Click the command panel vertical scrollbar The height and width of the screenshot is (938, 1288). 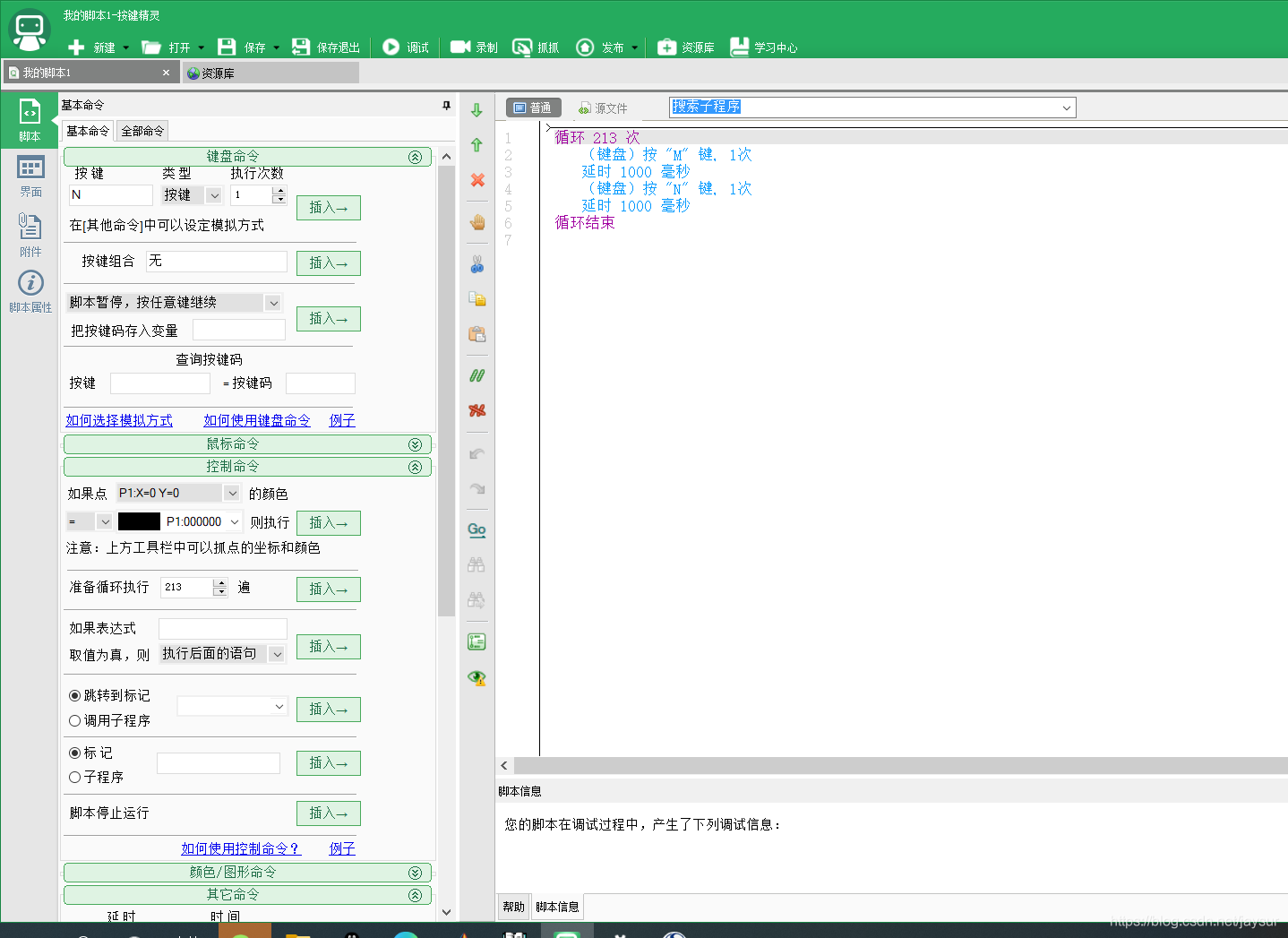(x=446, y=391)
